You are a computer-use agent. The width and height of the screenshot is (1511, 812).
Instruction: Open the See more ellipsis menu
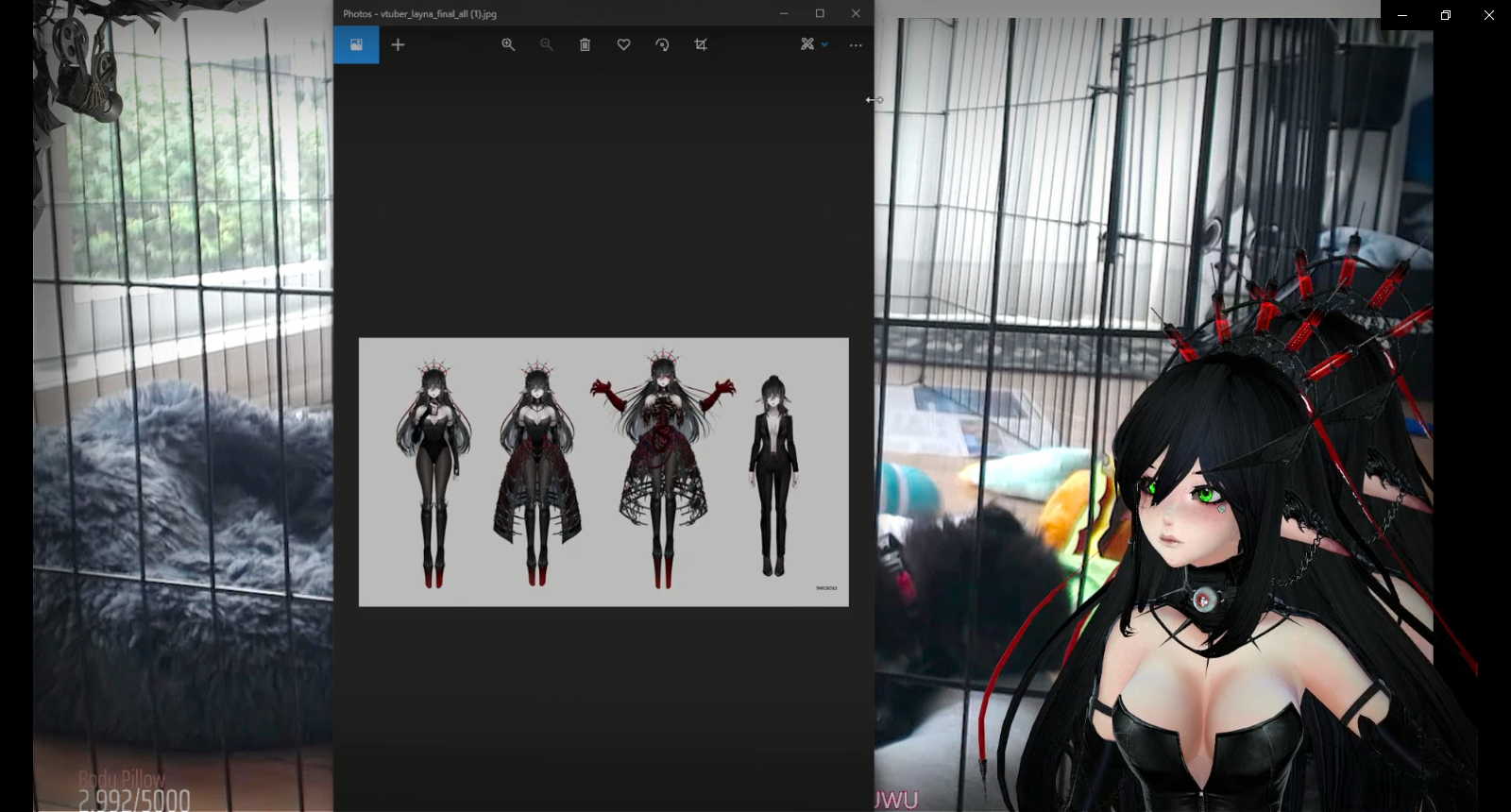tap(856, 45)
